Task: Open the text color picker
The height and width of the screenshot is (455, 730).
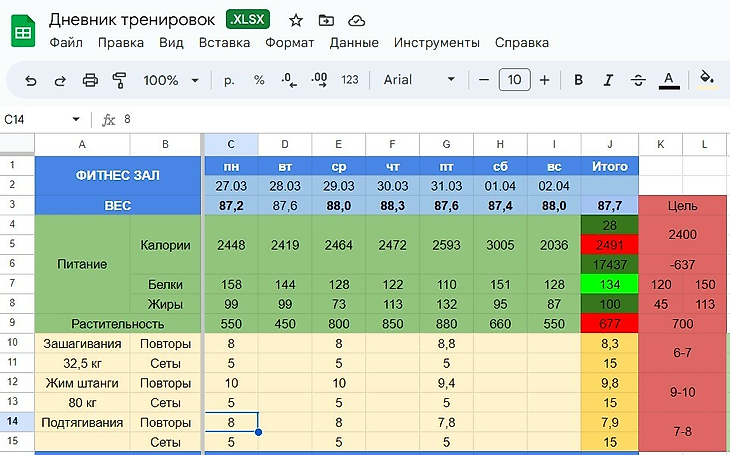Action: click(x=669, y=80)
